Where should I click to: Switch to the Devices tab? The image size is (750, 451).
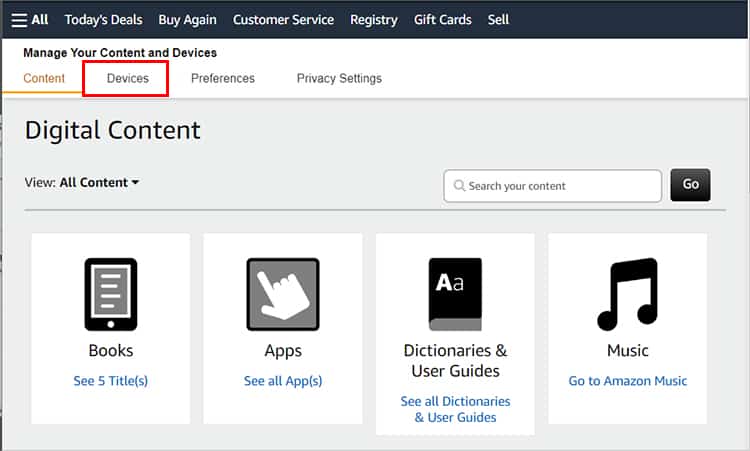(128, 78)
